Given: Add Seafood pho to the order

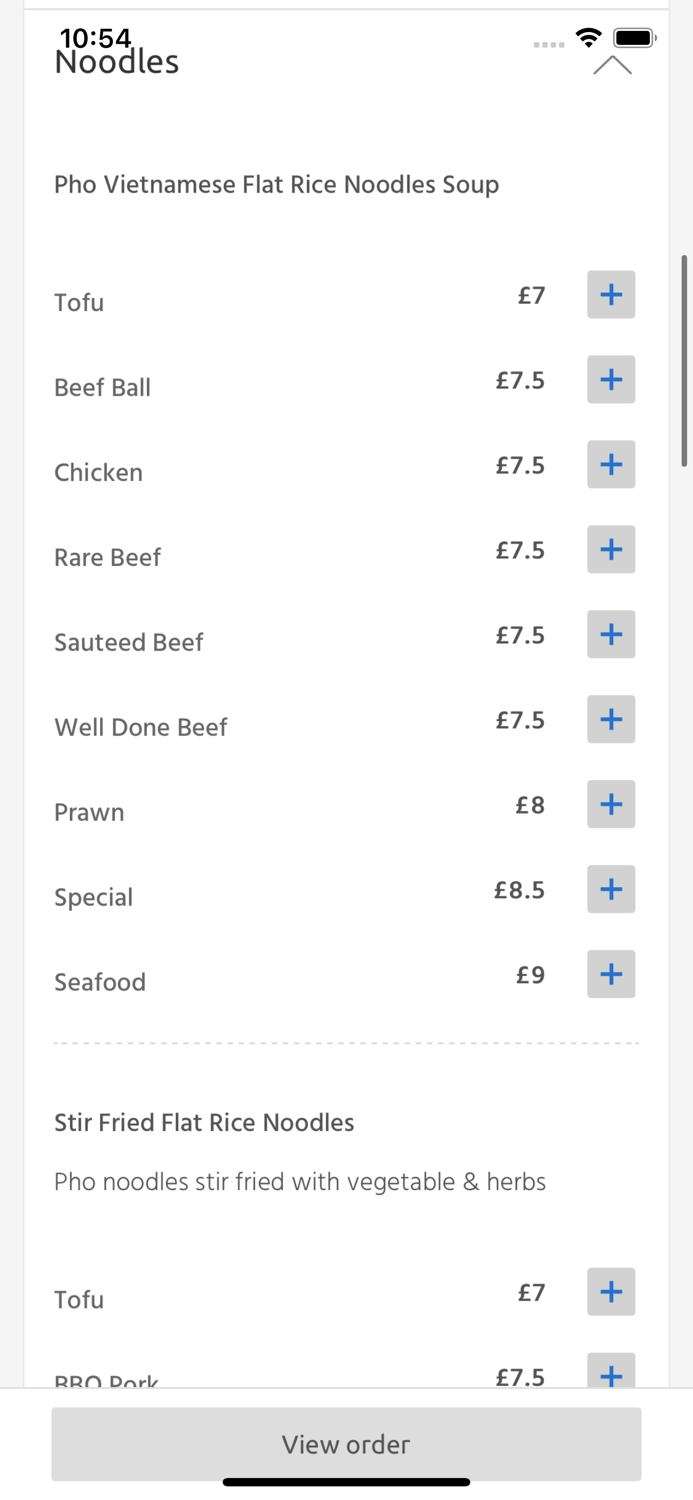Looking at the screenshot, I should tap(610, 974).
